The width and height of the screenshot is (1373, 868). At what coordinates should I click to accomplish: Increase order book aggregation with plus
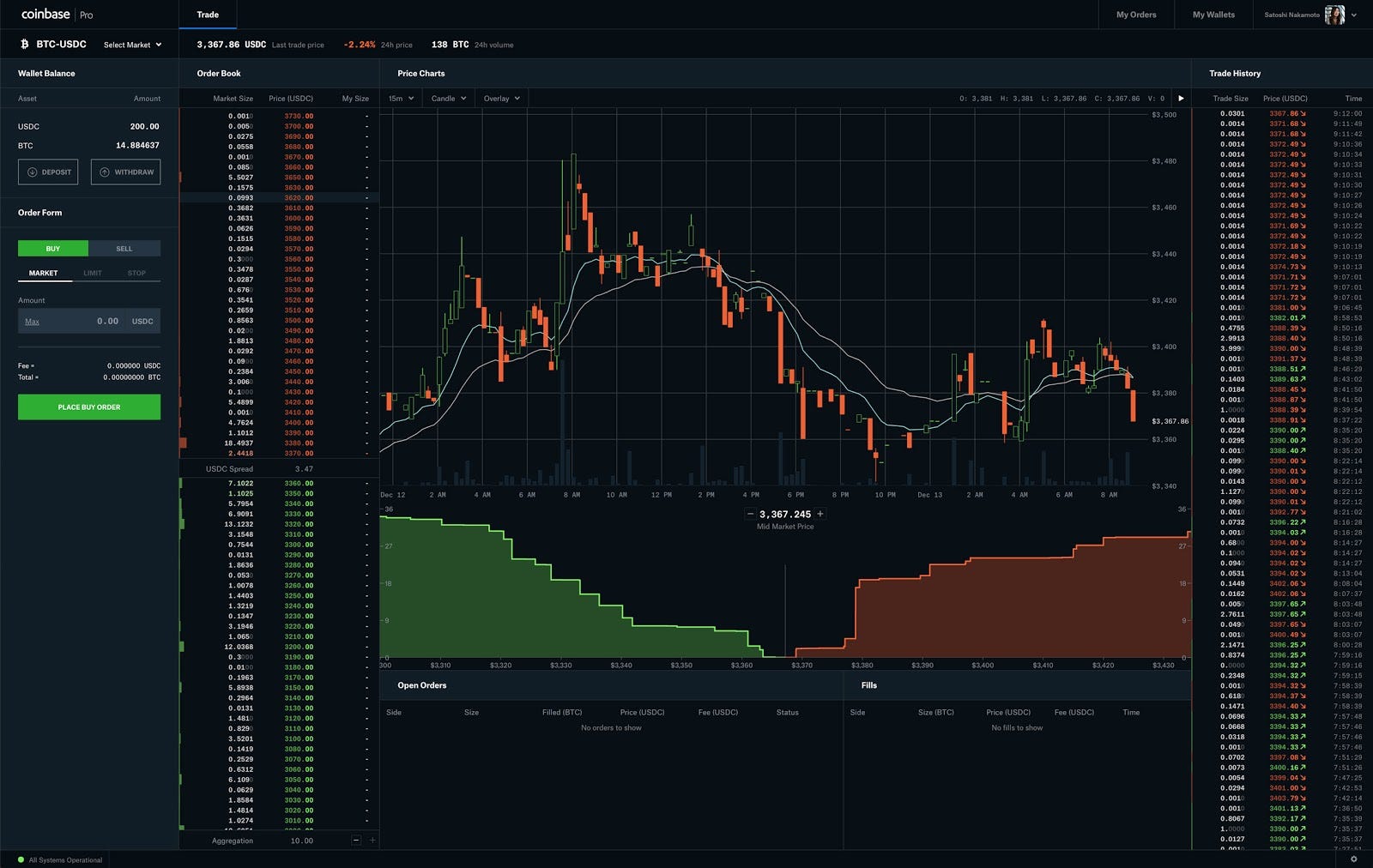click(x=372, y=841)
